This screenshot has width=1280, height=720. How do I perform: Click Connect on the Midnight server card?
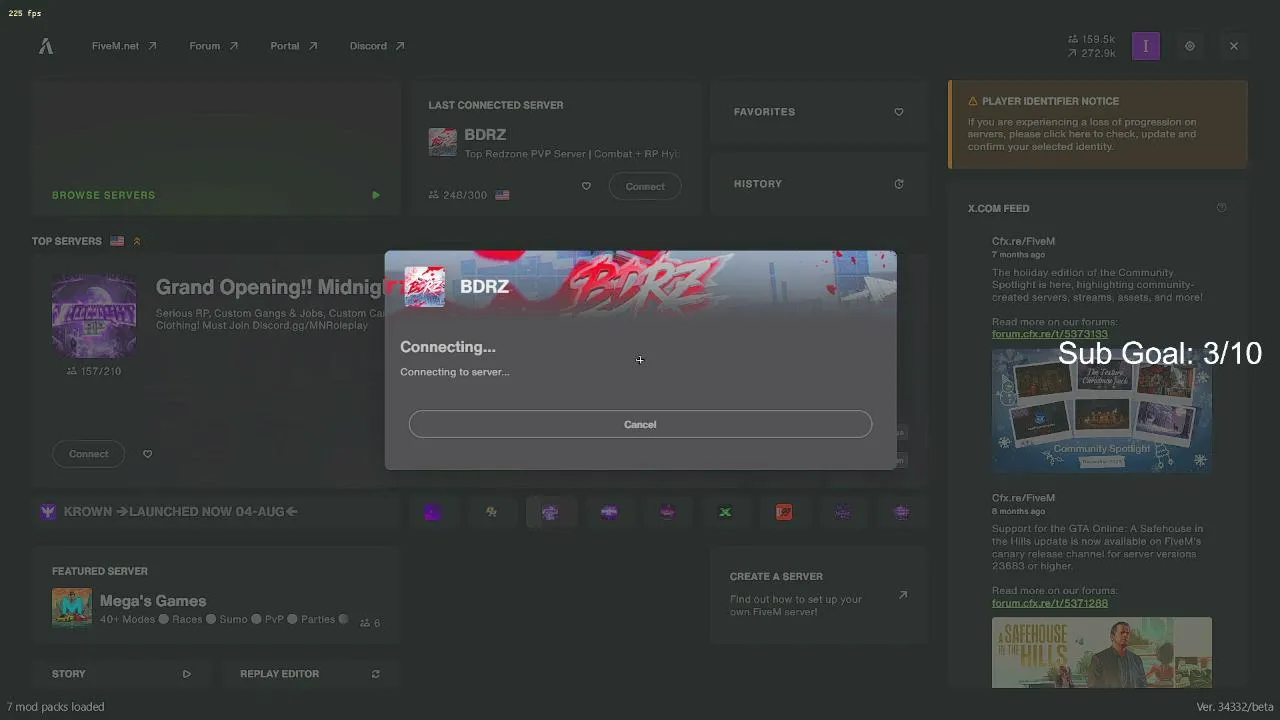tap(89, 454)
